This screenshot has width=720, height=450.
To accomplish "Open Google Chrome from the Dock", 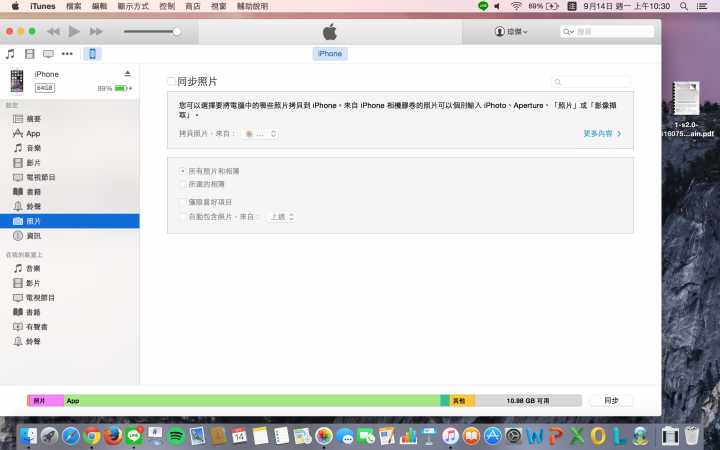I will pos(92,436).
